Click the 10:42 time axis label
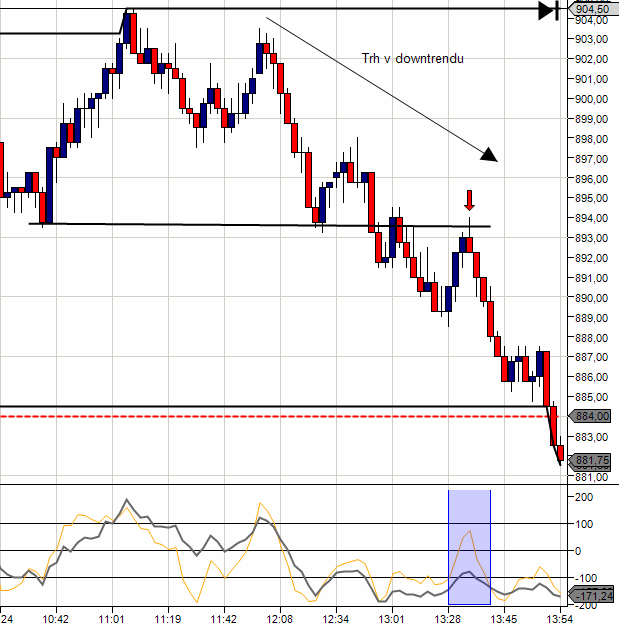Screen dimensions: 619x630 point(56,619)
